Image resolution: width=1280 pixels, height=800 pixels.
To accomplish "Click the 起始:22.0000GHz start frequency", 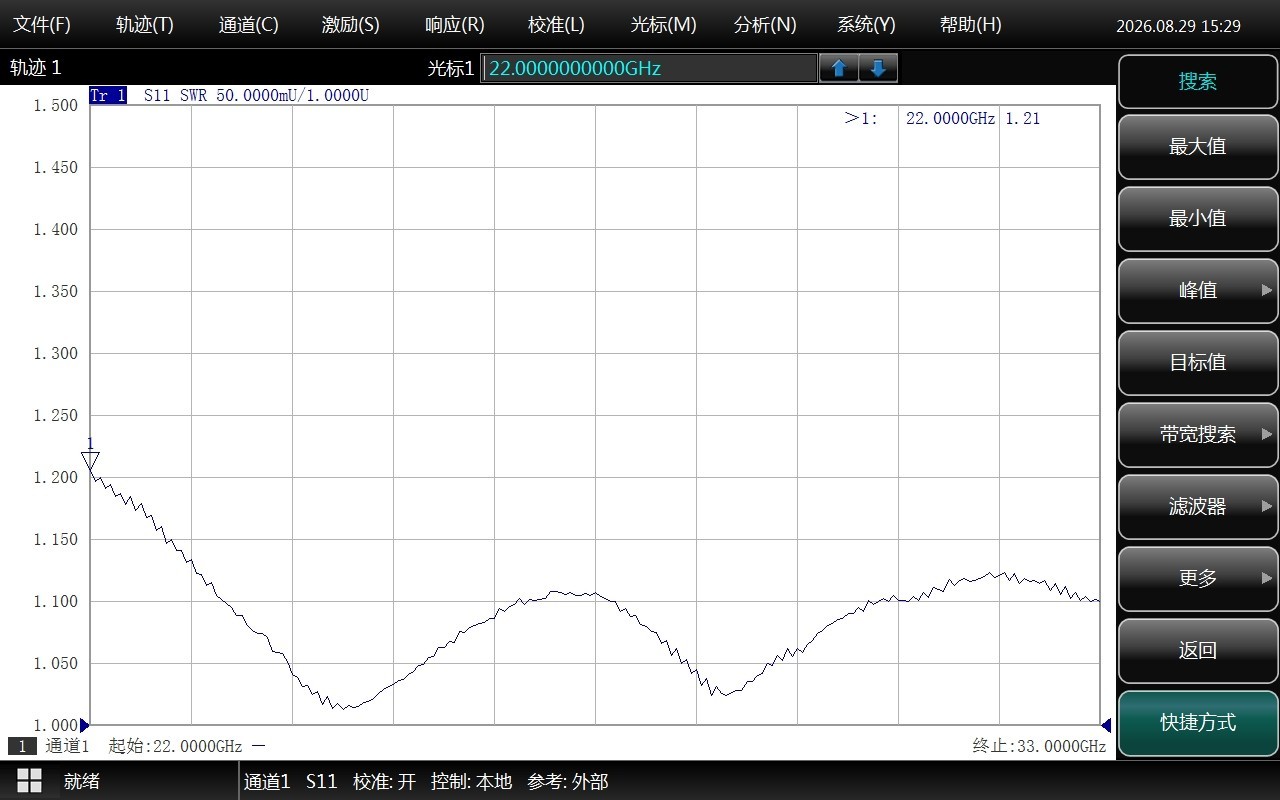I will (x=176, y=746).
